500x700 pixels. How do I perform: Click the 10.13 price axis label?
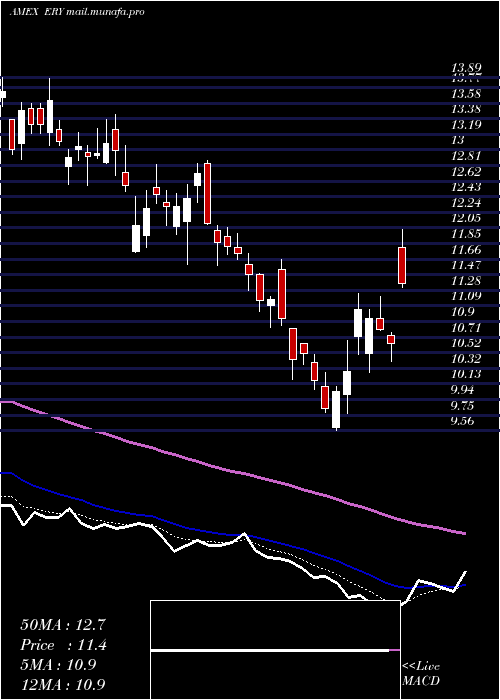(x=466, y=374)
